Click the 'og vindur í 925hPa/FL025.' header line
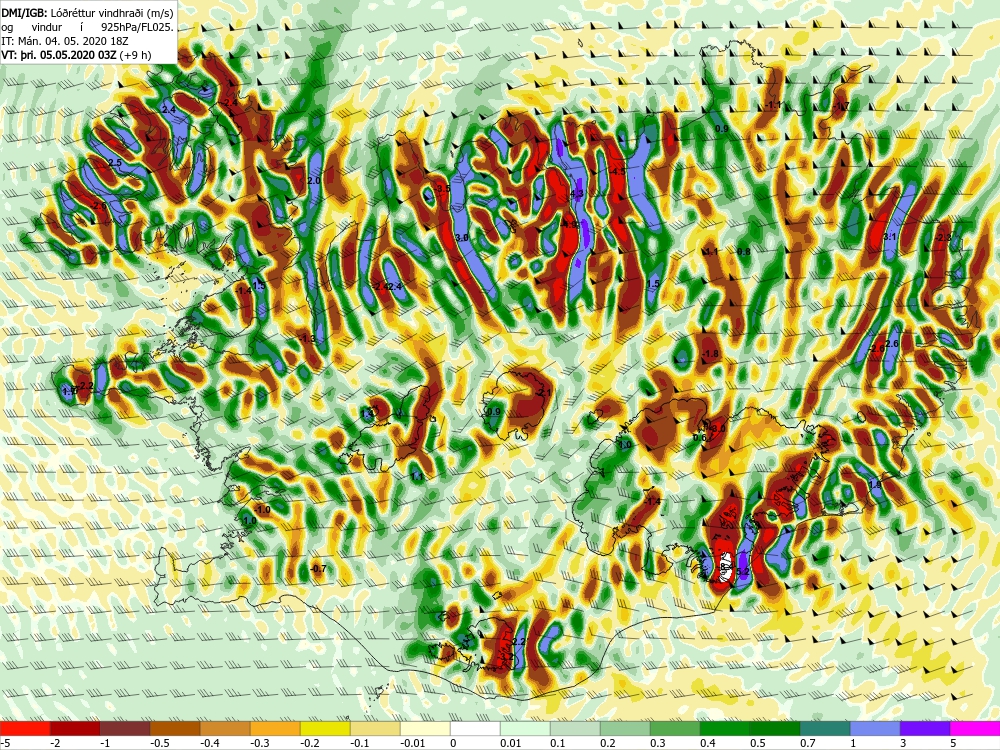This screenshot has height=750, width=1000. tap(87, 27)
